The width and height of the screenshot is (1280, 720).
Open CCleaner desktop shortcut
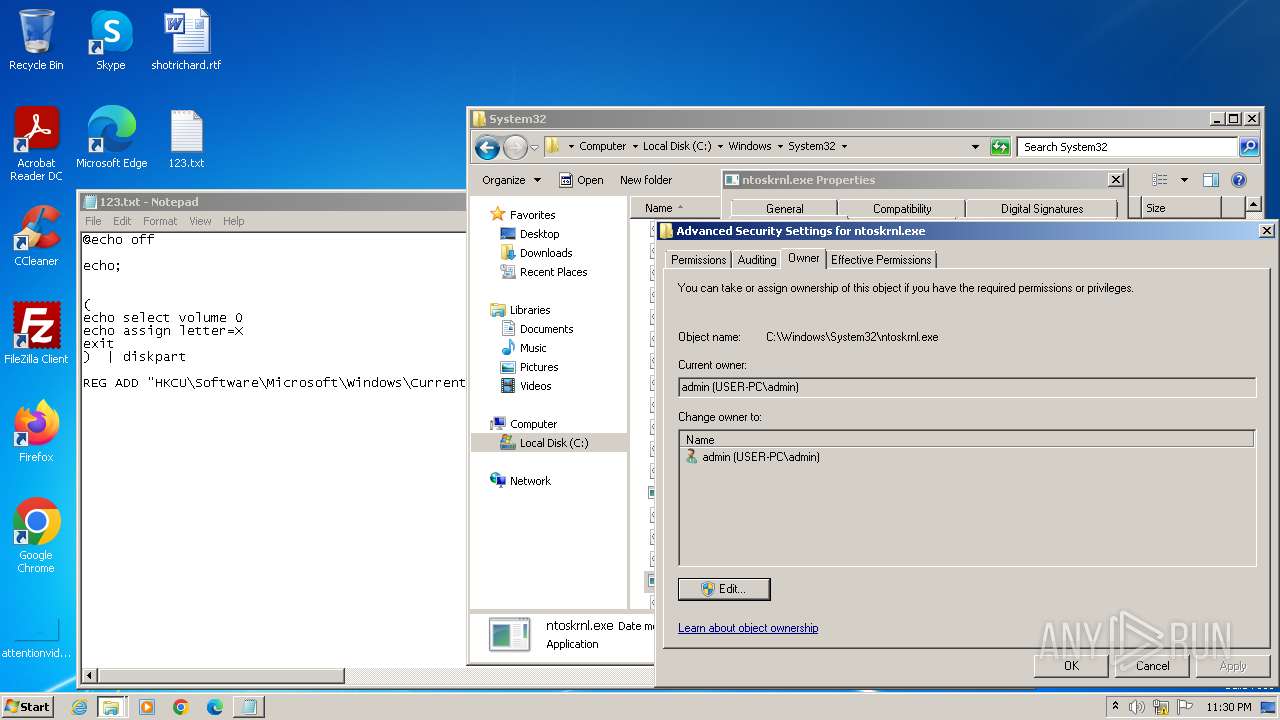click(36, 236)
